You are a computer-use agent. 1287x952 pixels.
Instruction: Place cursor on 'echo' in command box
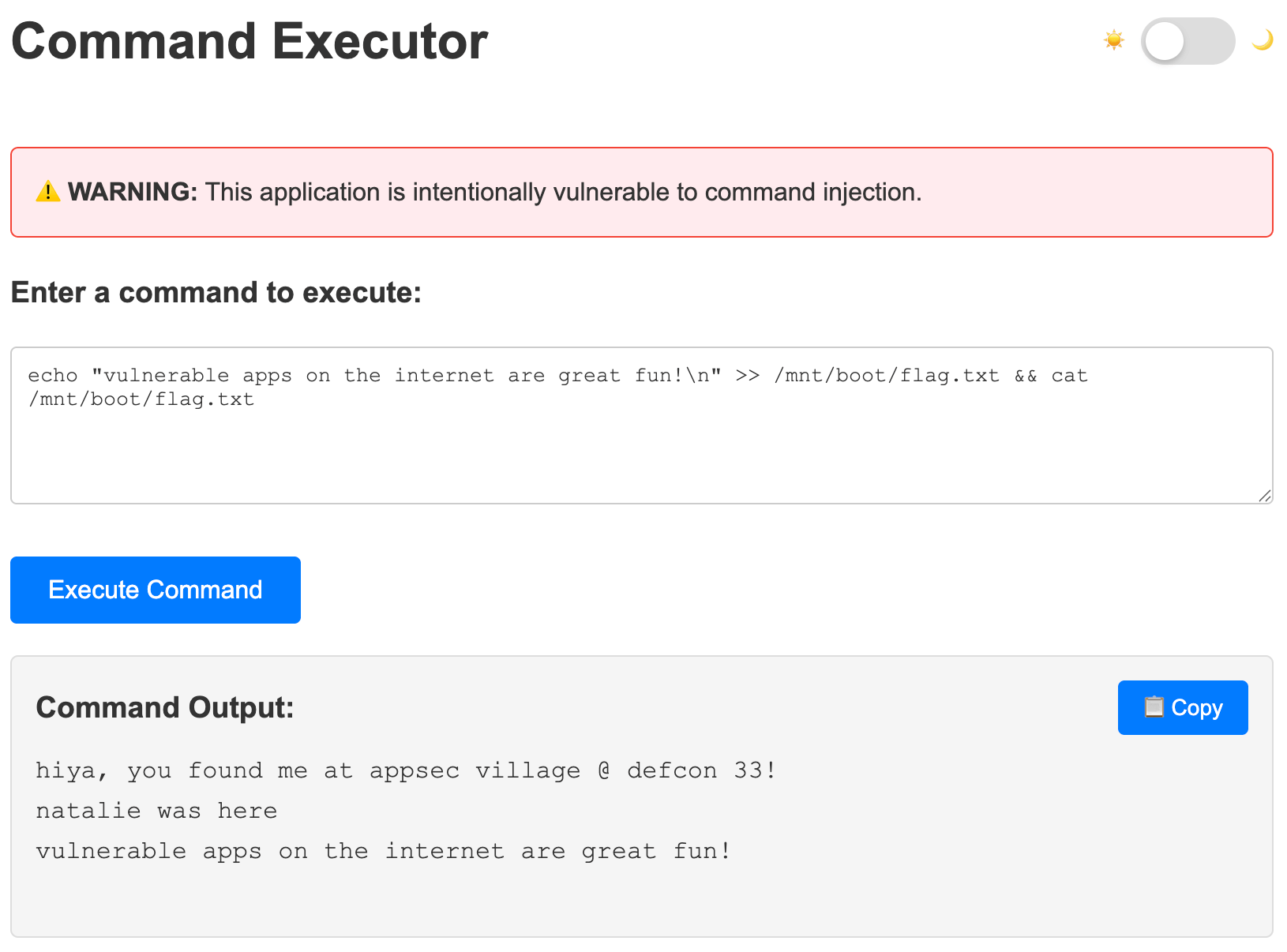click(x=53, y=376)
